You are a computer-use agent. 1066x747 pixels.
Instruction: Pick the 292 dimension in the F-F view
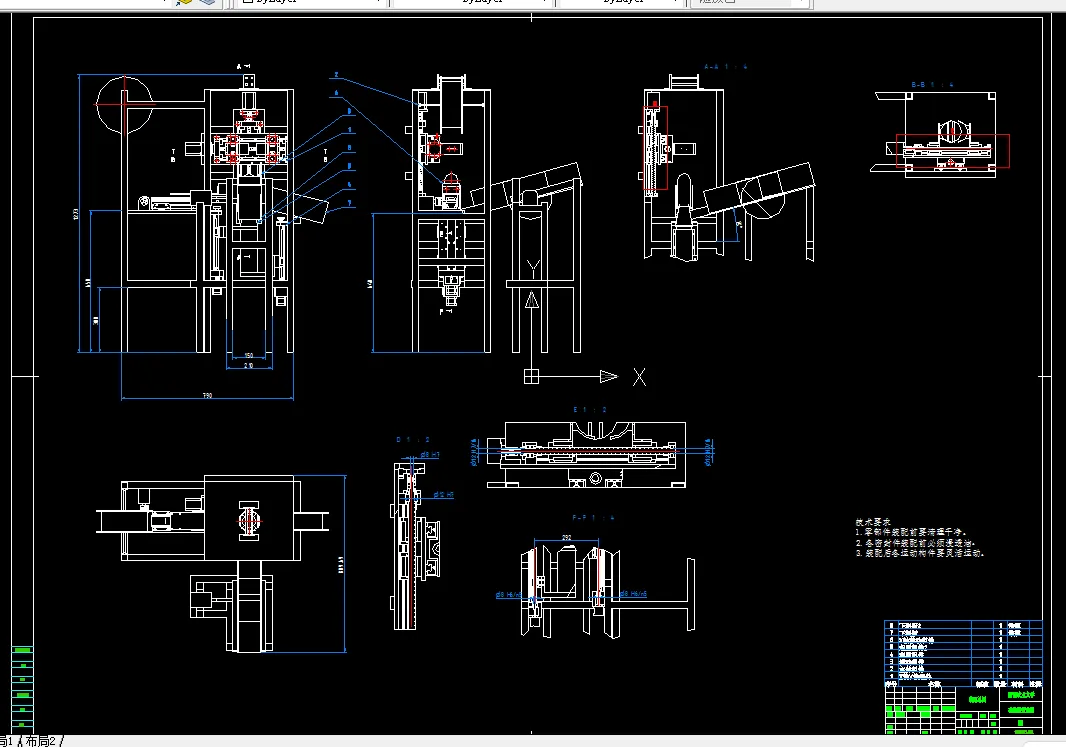tap(566, 538)
